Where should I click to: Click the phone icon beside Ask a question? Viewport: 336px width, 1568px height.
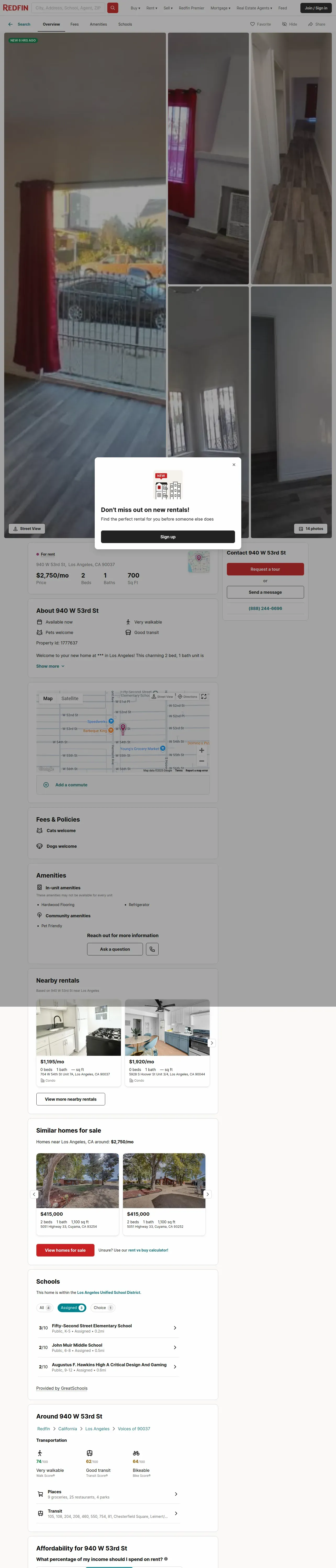tap(153, 949)
